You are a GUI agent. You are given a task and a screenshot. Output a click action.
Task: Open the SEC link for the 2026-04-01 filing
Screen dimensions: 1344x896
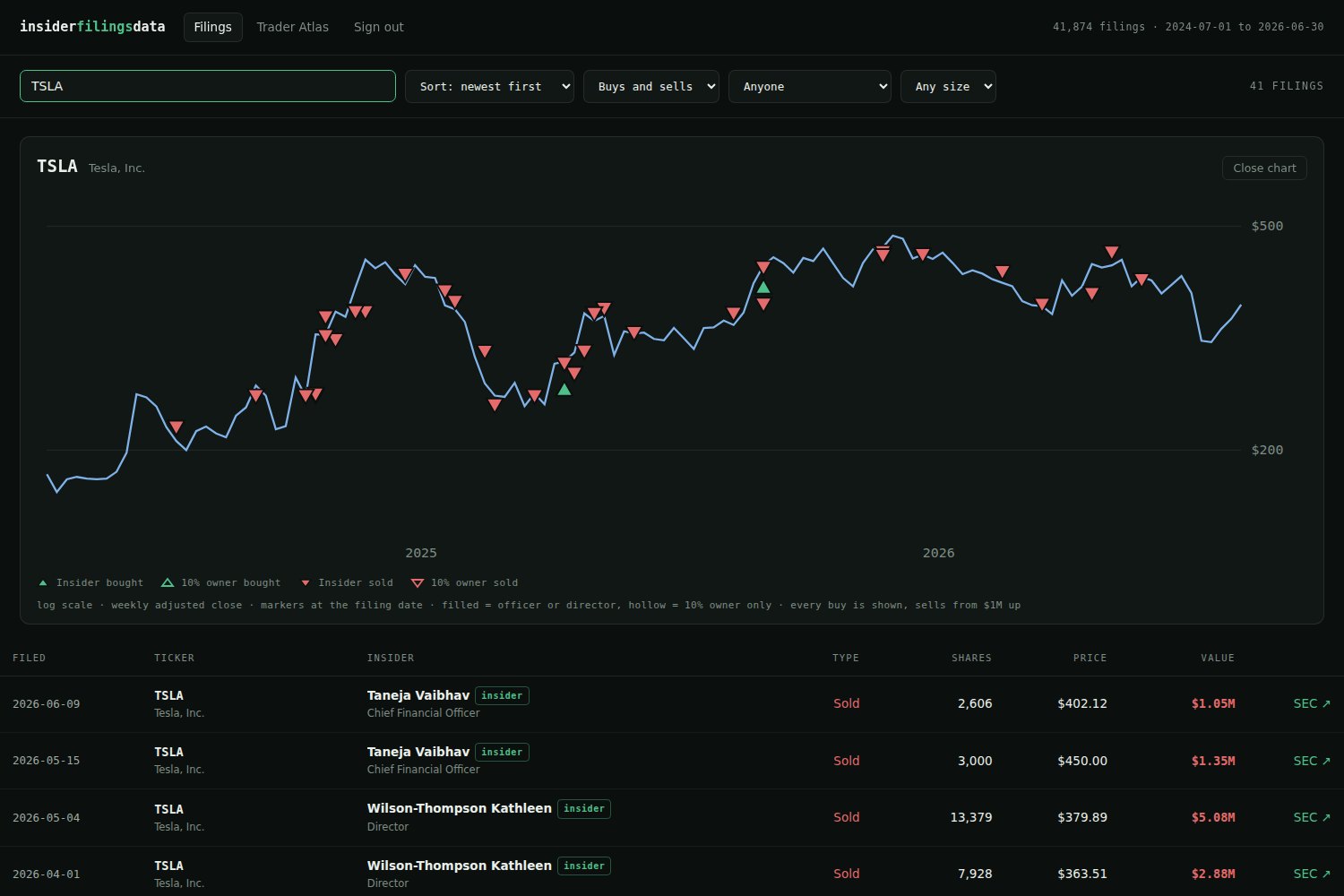(1312, 874)
